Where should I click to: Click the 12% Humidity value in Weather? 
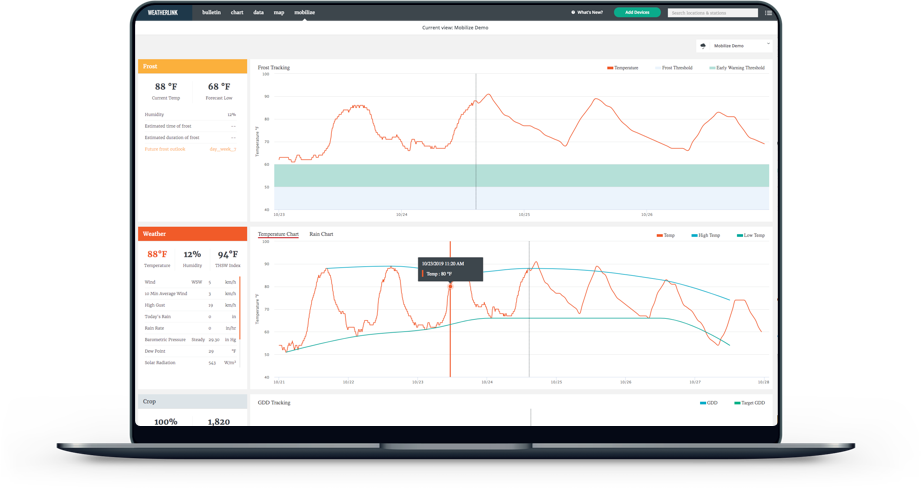pyautogui.click(x=192, y=255)
